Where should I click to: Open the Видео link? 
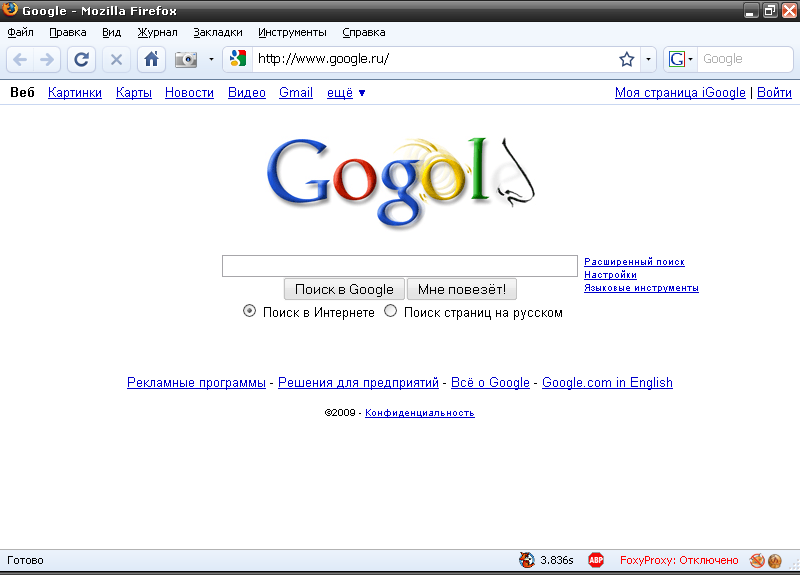(247, 92)
